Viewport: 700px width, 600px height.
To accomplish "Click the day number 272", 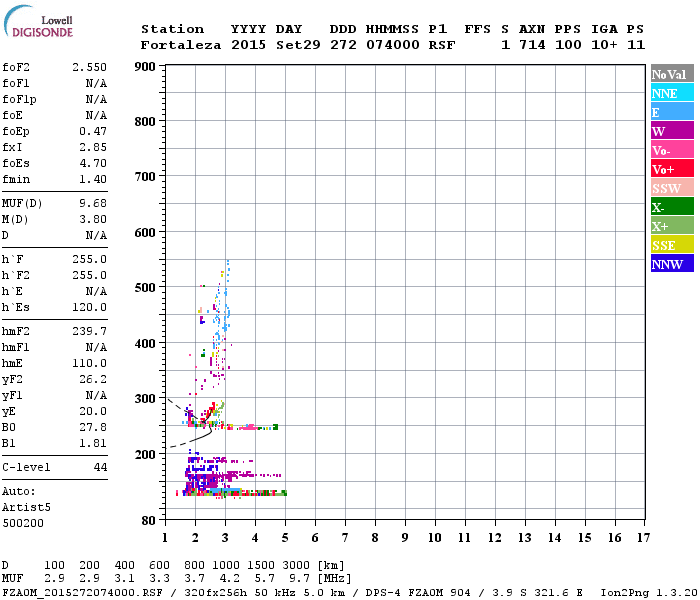I will 343,45.
